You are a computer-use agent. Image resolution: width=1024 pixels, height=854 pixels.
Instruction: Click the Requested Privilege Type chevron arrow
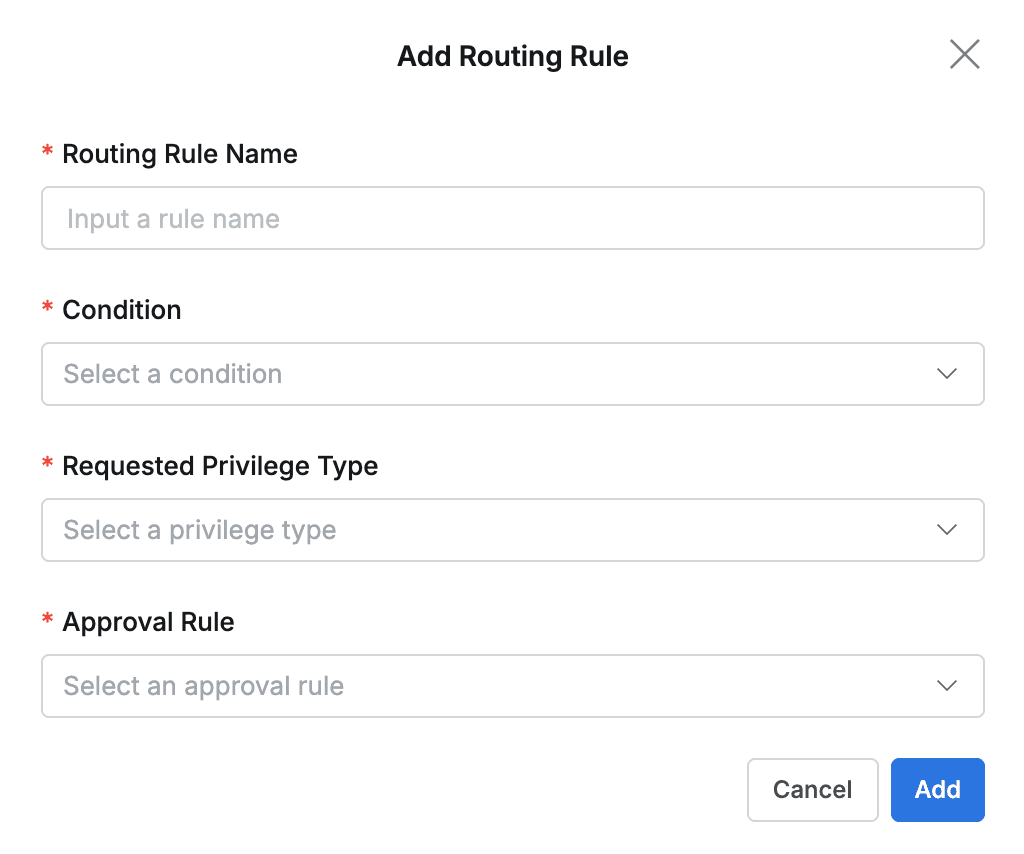tap(946, 530)
